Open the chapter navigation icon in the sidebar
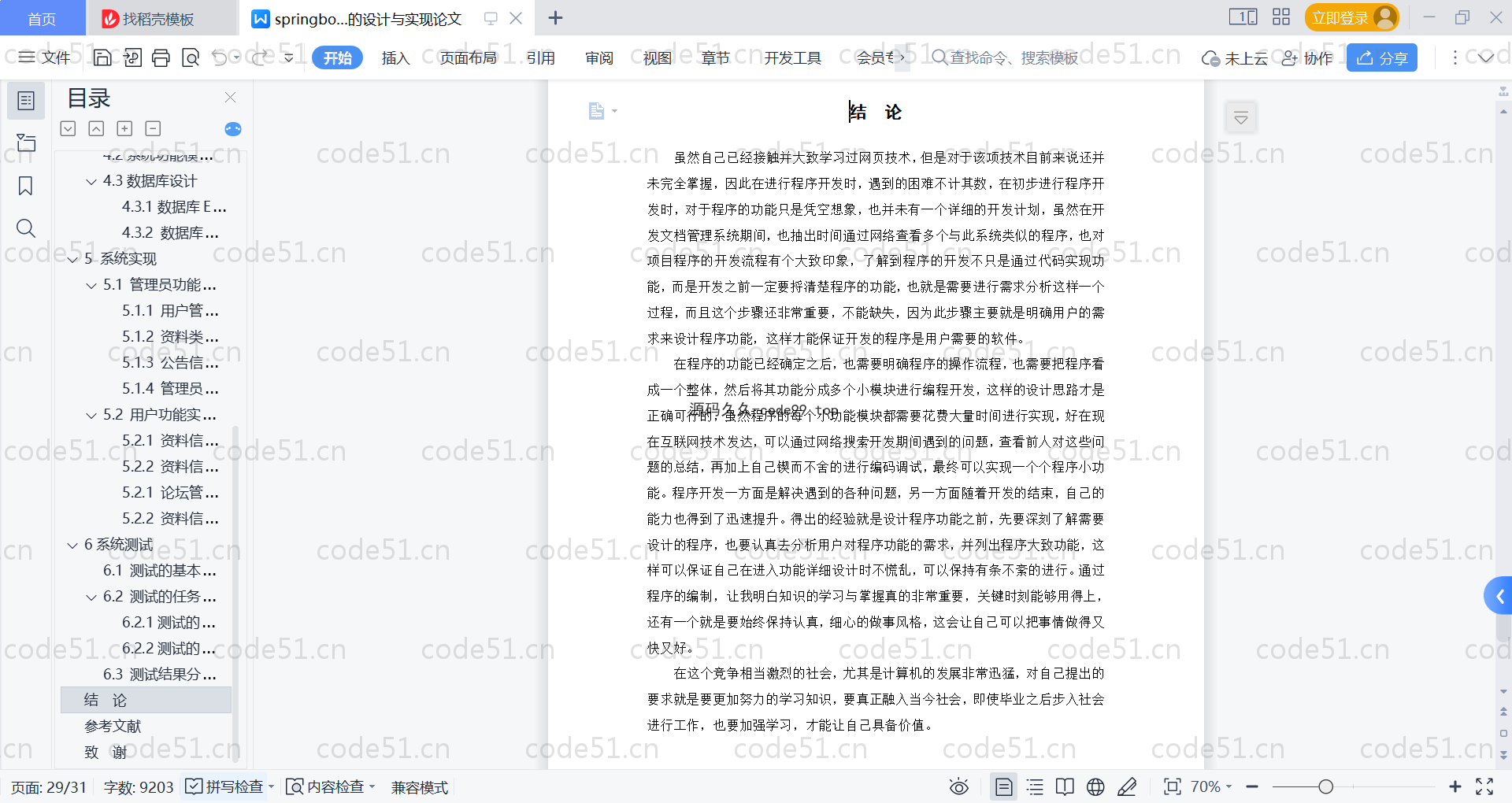 [x=26, y=142]
